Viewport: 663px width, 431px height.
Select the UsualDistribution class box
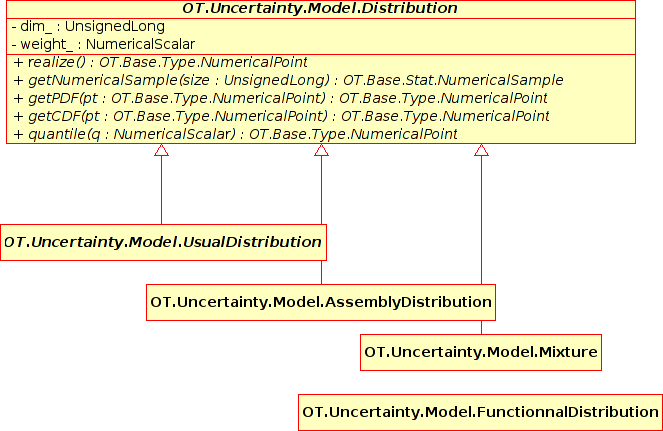pyautogui.click(x=163, y=242)
